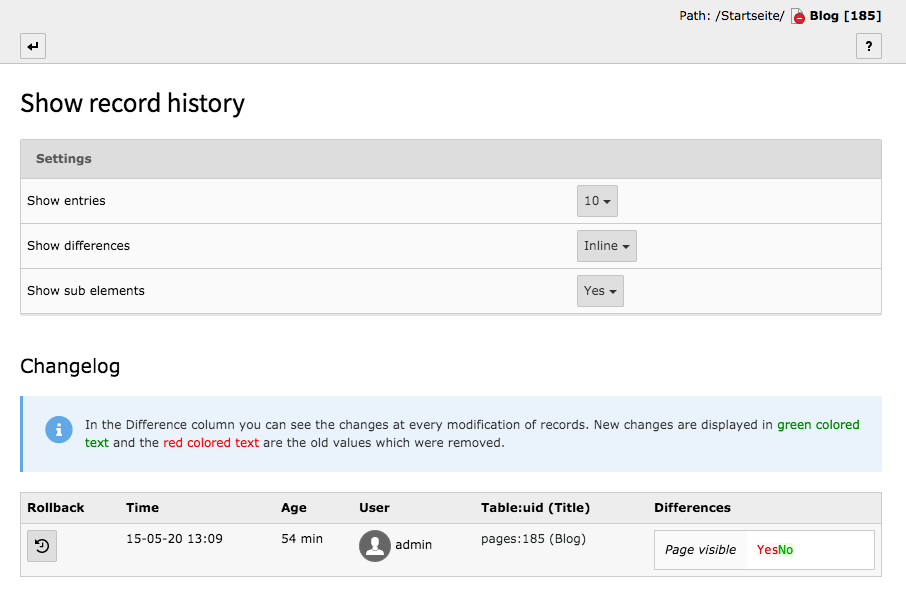
Task: Click the /Startseite/ path text
Action: pos(750,16)
